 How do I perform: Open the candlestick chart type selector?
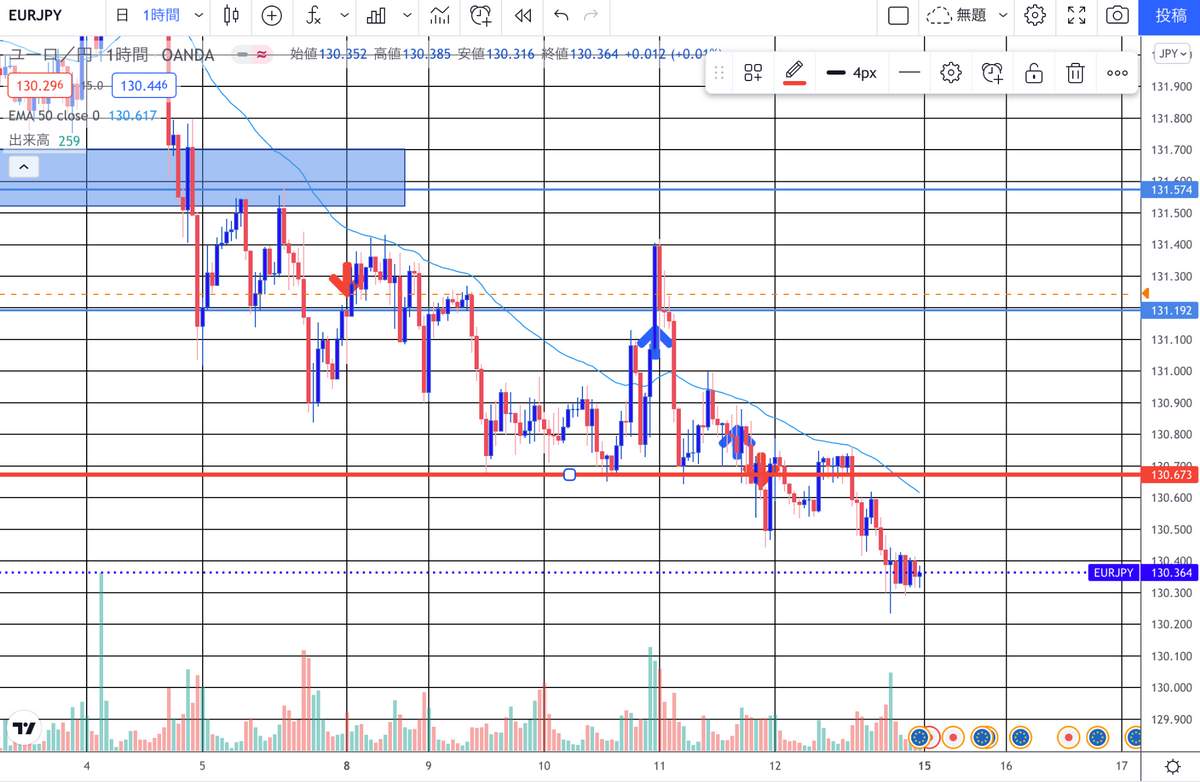coord(231,15)
